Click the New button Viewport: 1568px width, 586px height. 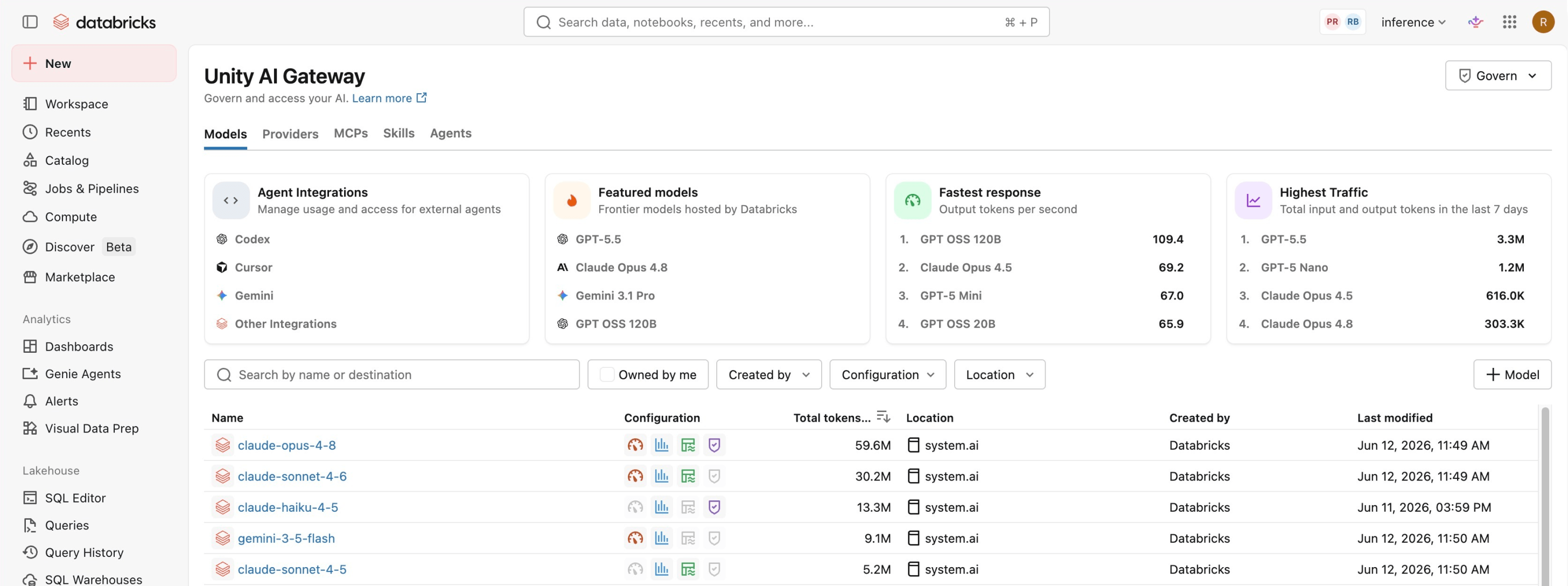click(94, 64)
